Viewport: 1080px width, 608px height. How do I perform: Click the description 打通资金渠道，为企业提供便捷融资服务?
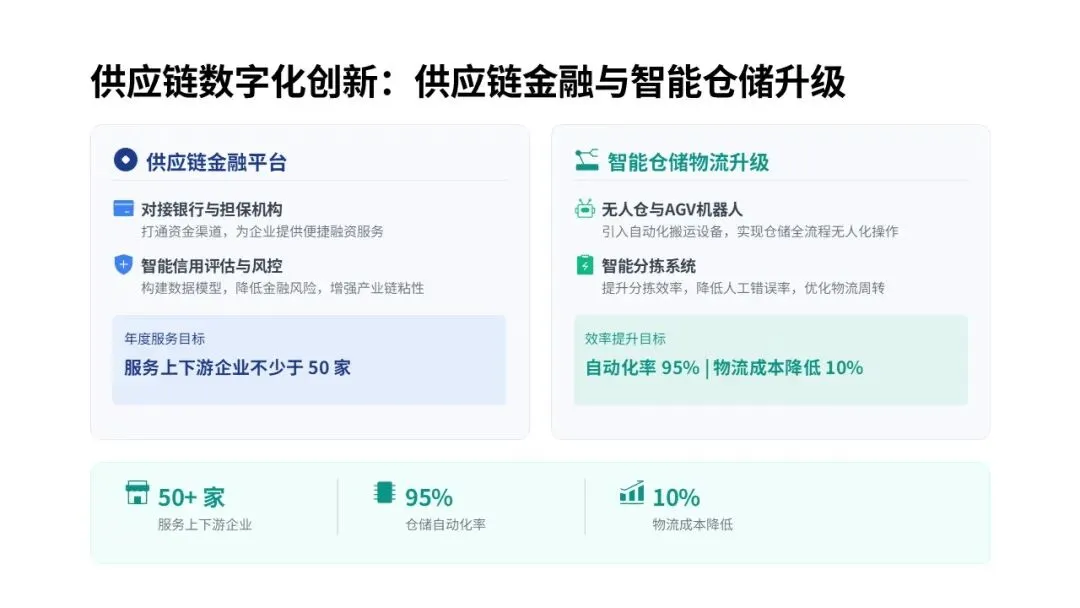(262, 231)
